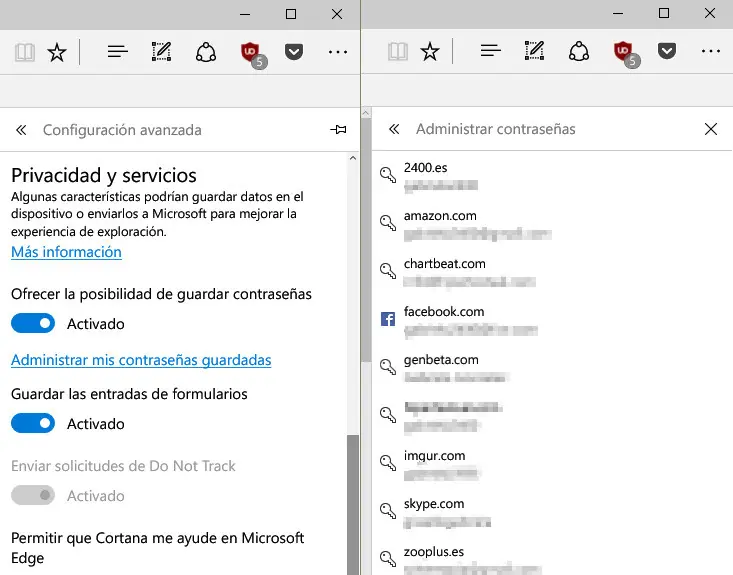Open Web Note tool in right window
The width and height of the screenshot is (733, 575).
coord(534,50)
